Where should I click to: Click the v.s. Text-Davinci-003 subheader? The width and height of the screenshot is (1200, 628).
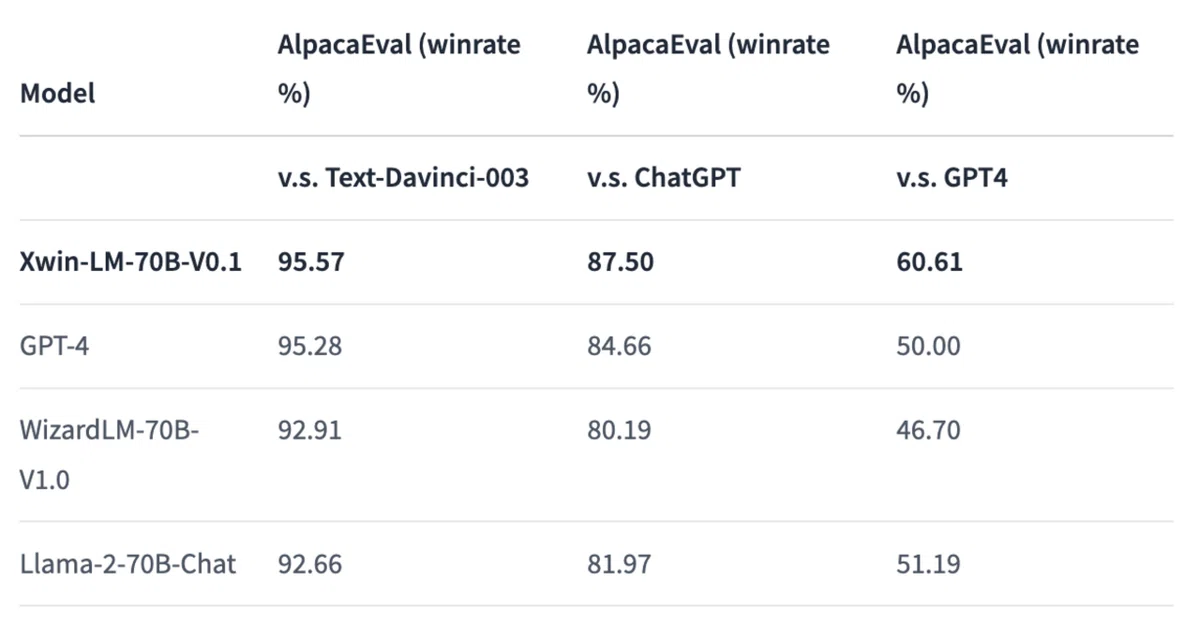[403, 178]
